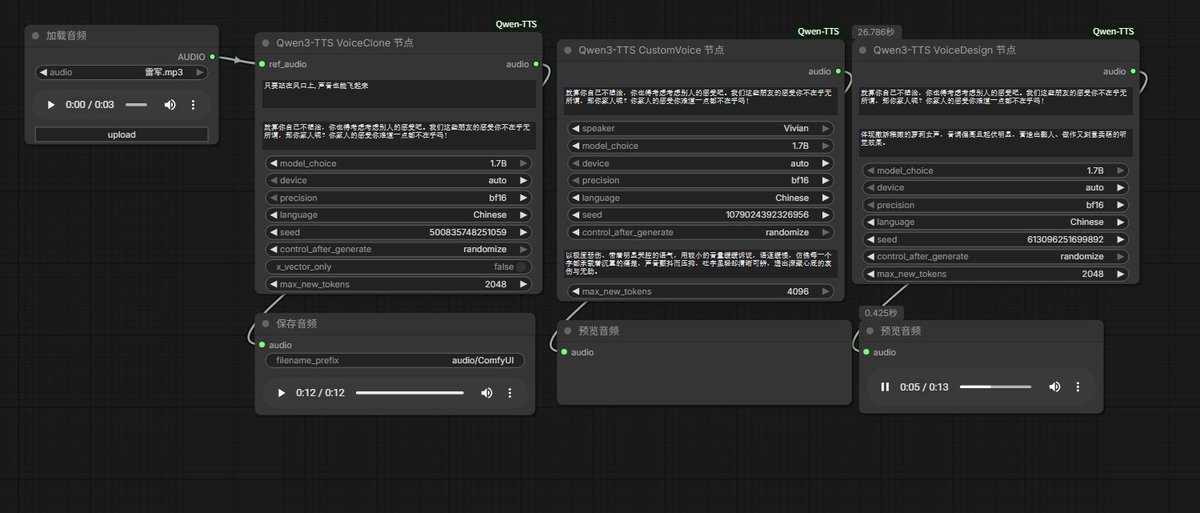Play the 雷军.mp3 audio in 加载音频 node
The height and width of the screenshot is (513, 1200).
click(x=52, y=105)
